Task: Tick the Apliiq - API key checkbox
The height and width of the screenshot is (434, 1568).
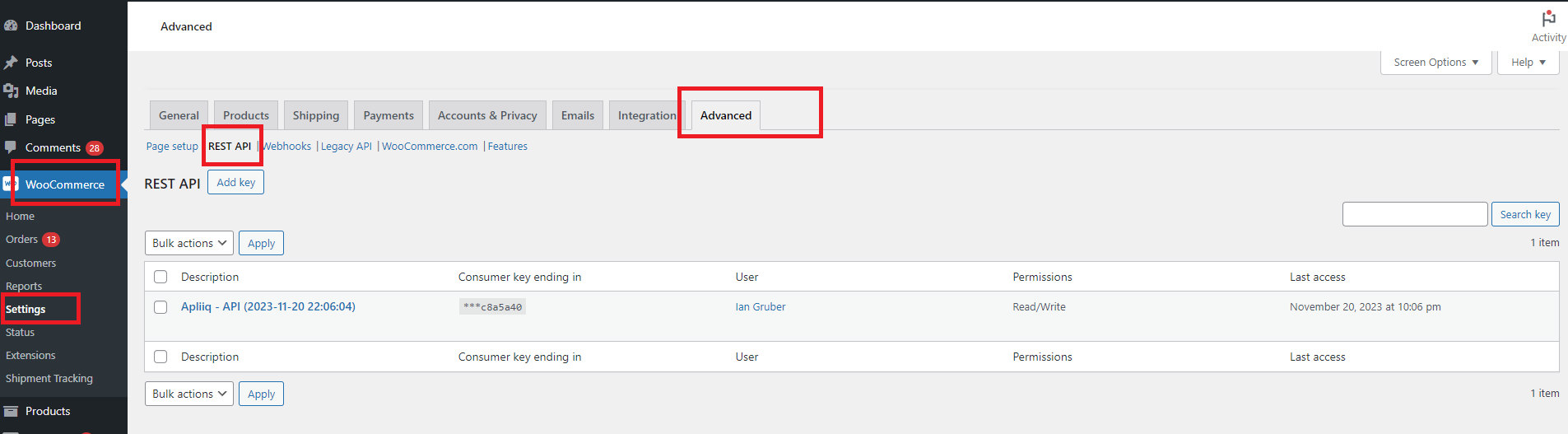Action: click(161, 306)
